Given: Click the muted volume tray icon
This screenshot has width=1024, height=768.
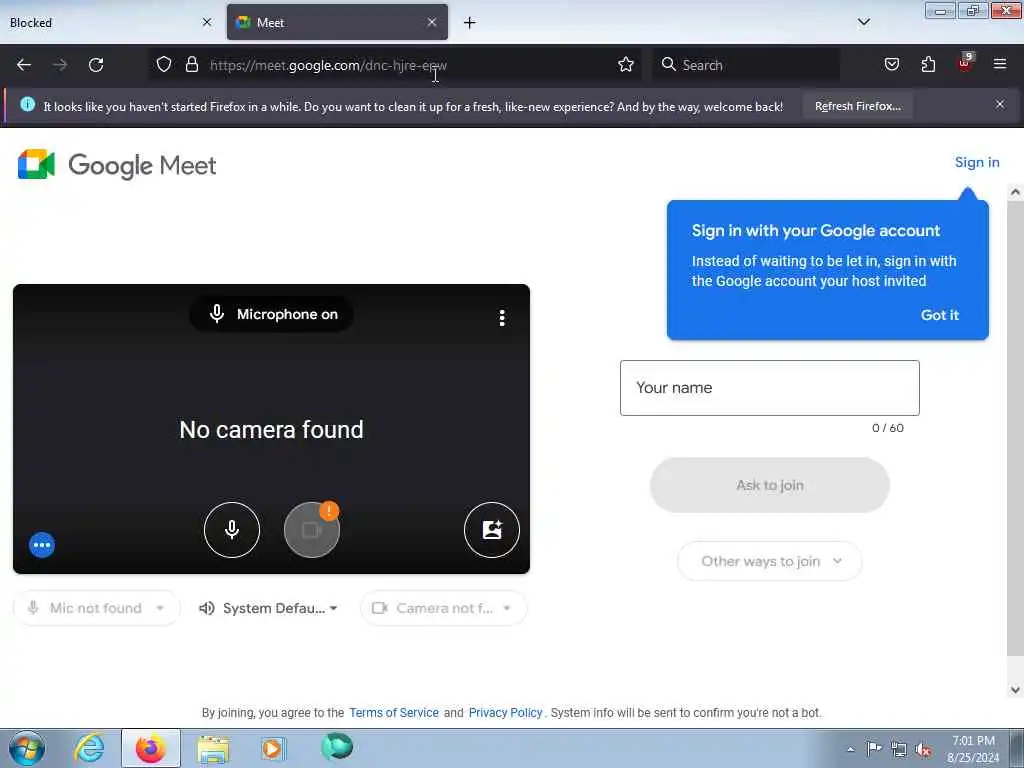Looking at the screenshot, I should [923, 750].
